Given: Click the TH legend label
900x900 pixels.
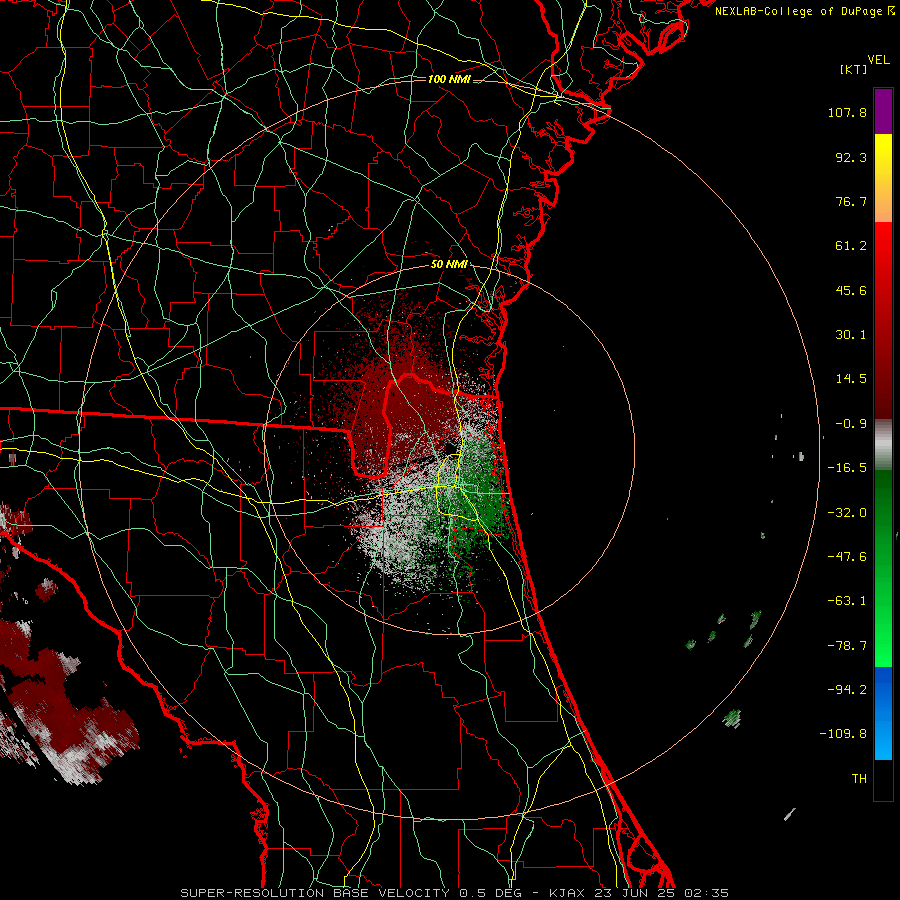Looking at the screenshot, I should pyautogui.click(x=859, y=779).
